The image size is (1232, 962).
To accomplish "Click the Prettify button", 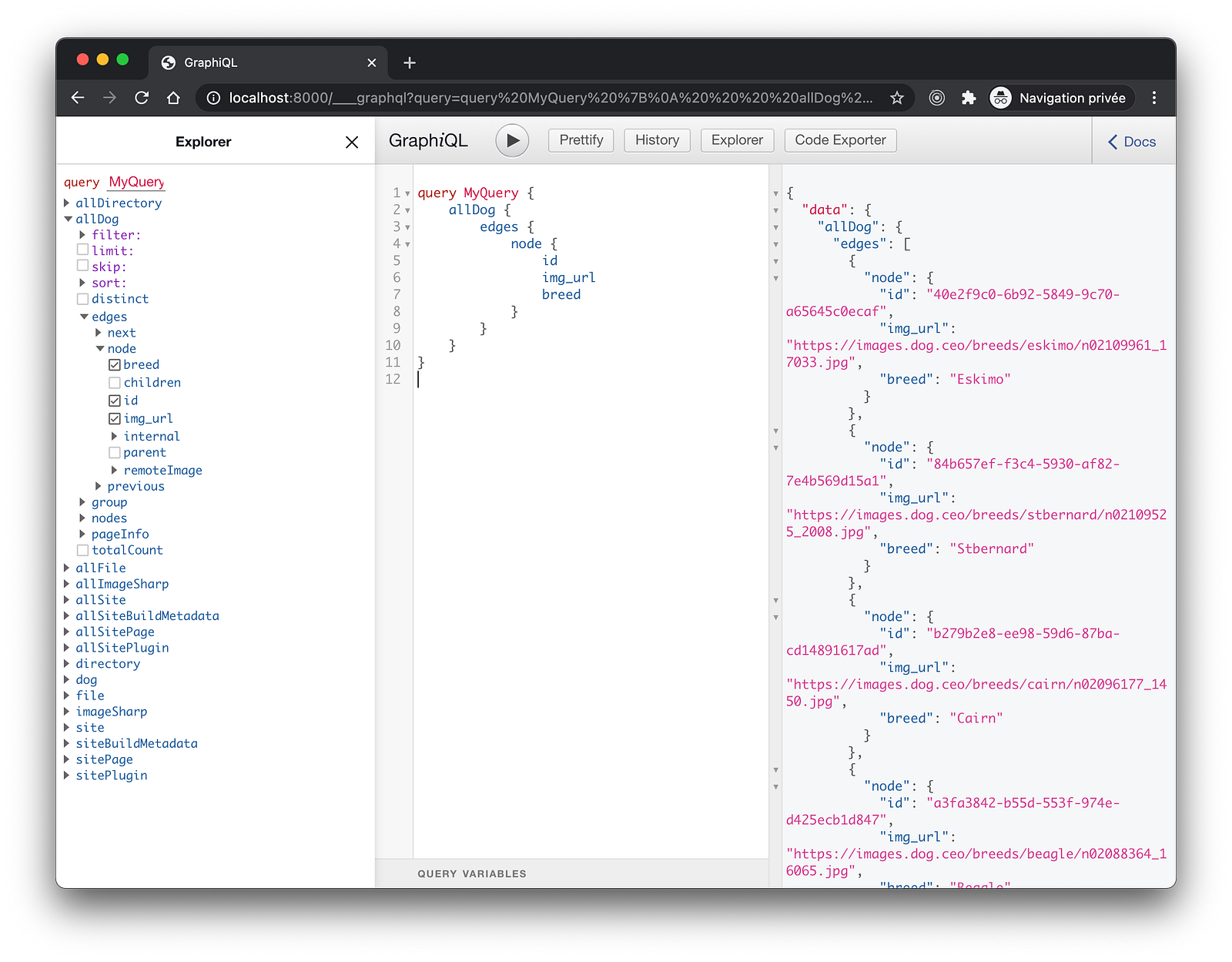I will tap(581, 140).
